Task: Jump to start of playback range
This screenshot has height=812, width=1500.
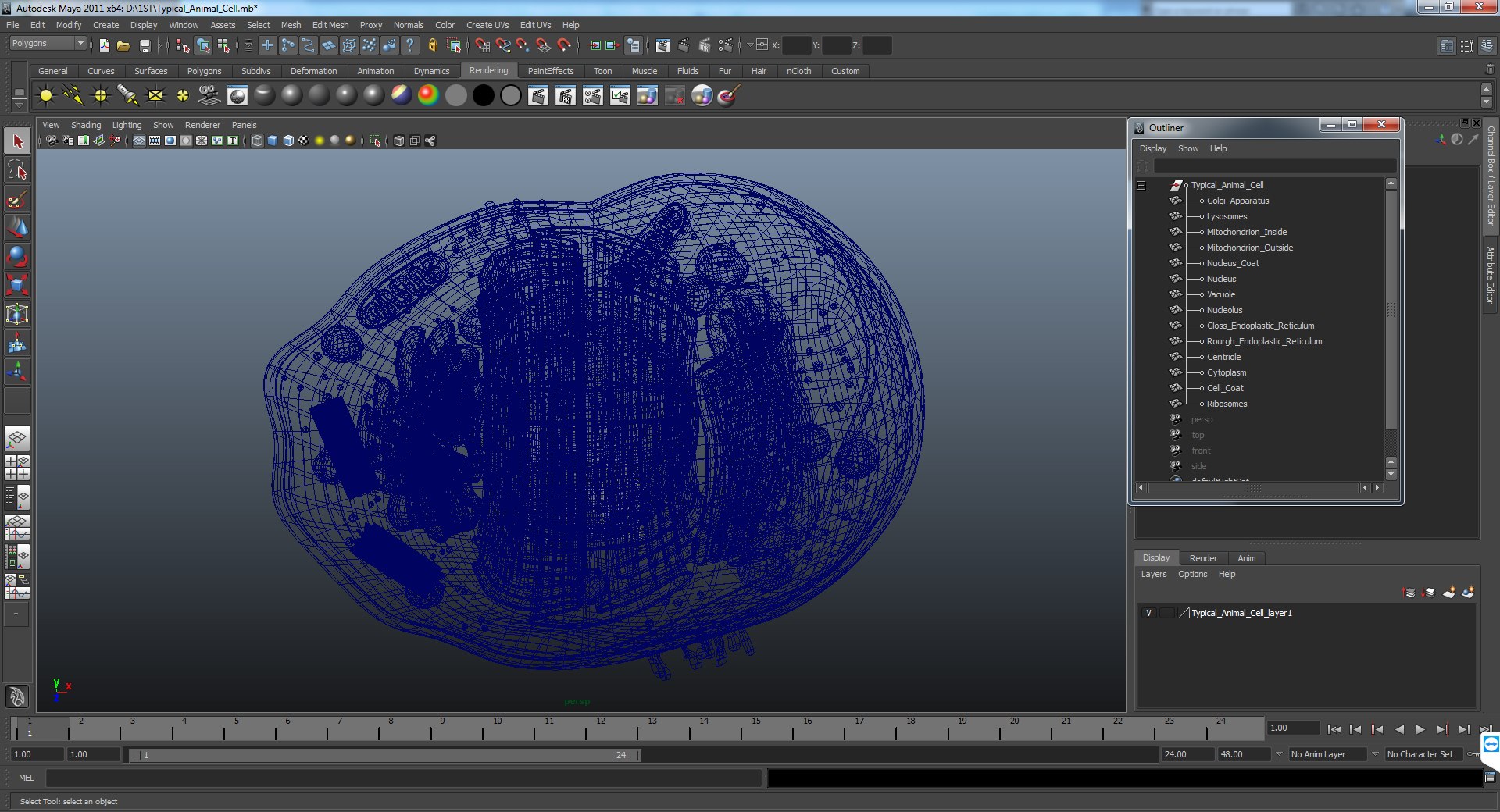Action: pos(1334,729)
